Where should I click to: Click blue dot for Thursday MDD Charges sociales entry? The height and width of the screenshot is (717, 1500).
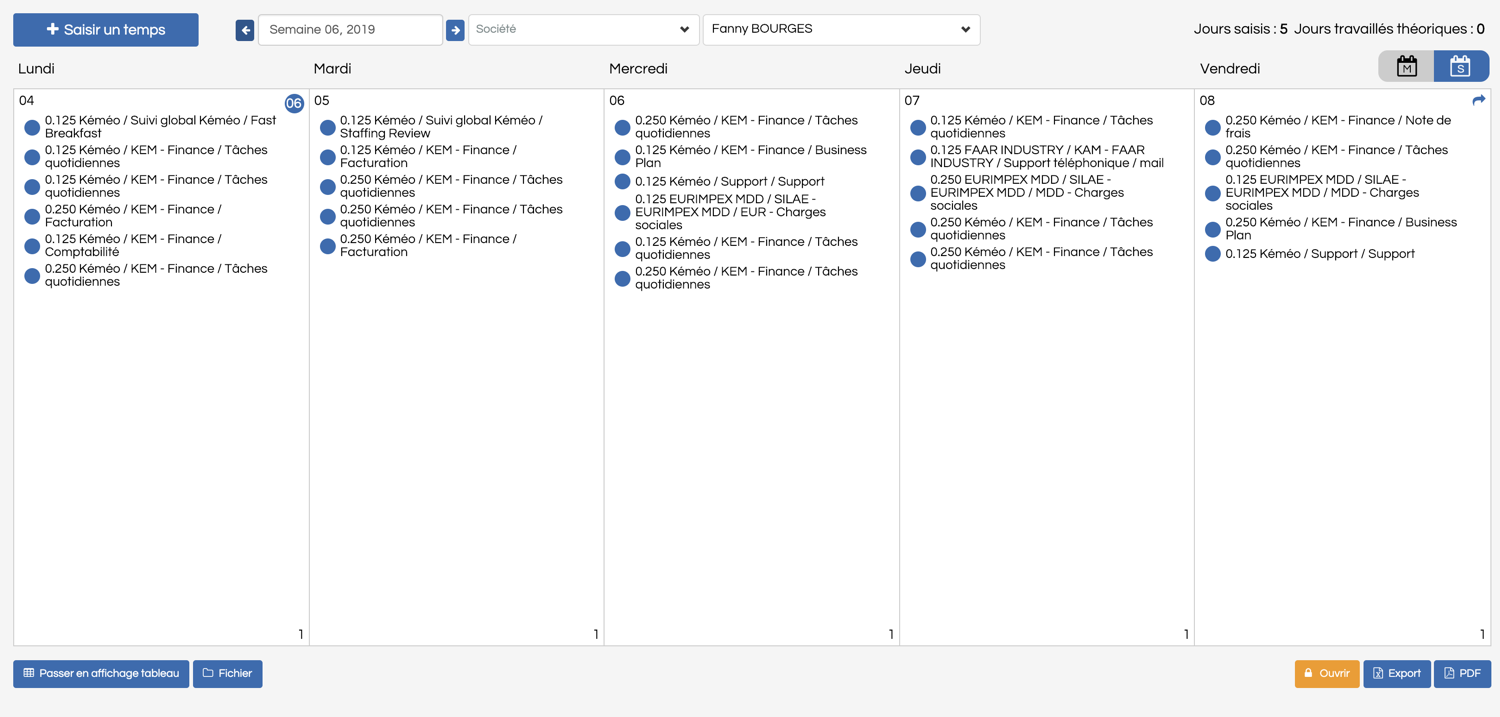click(x=918, y=193)
